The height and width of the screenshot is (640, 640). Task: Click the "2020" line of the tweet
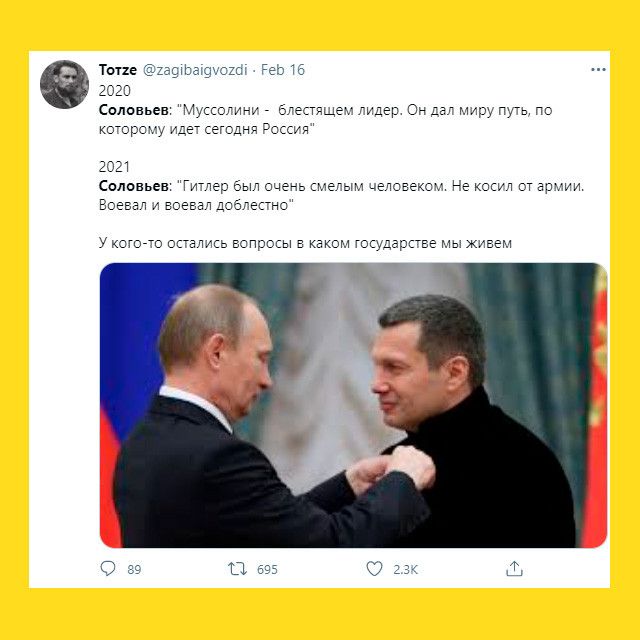click(115, 91)
